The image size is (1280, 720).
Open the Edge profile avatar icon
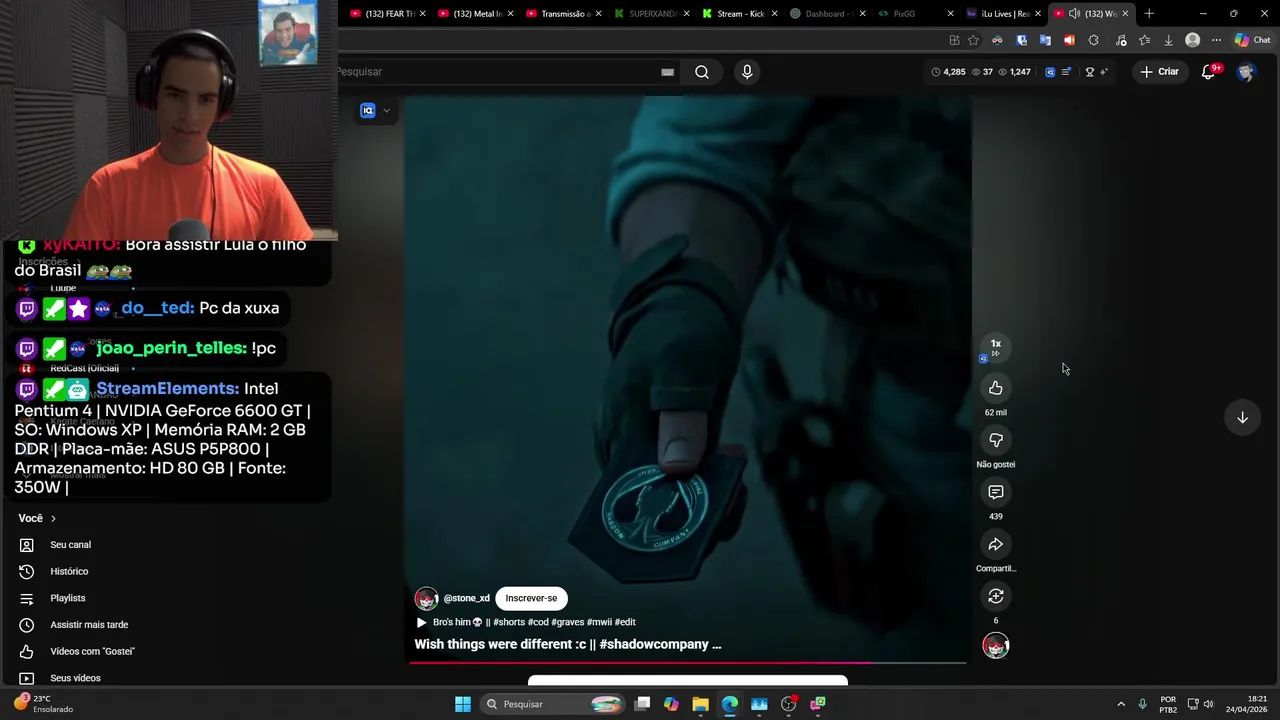[x=1192, y=40]
